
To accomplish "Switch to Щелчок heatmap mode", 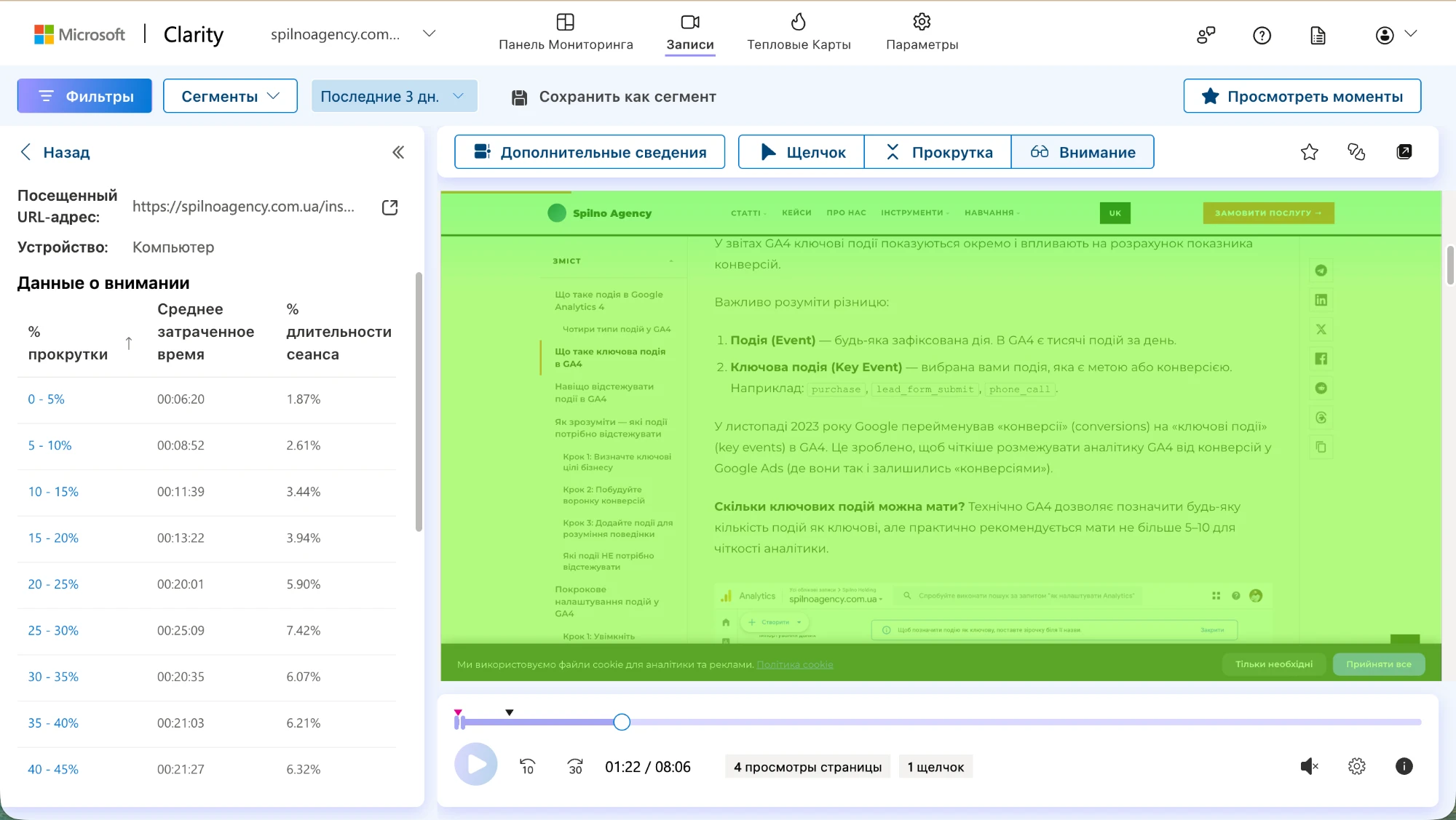I will click(802, 152).
